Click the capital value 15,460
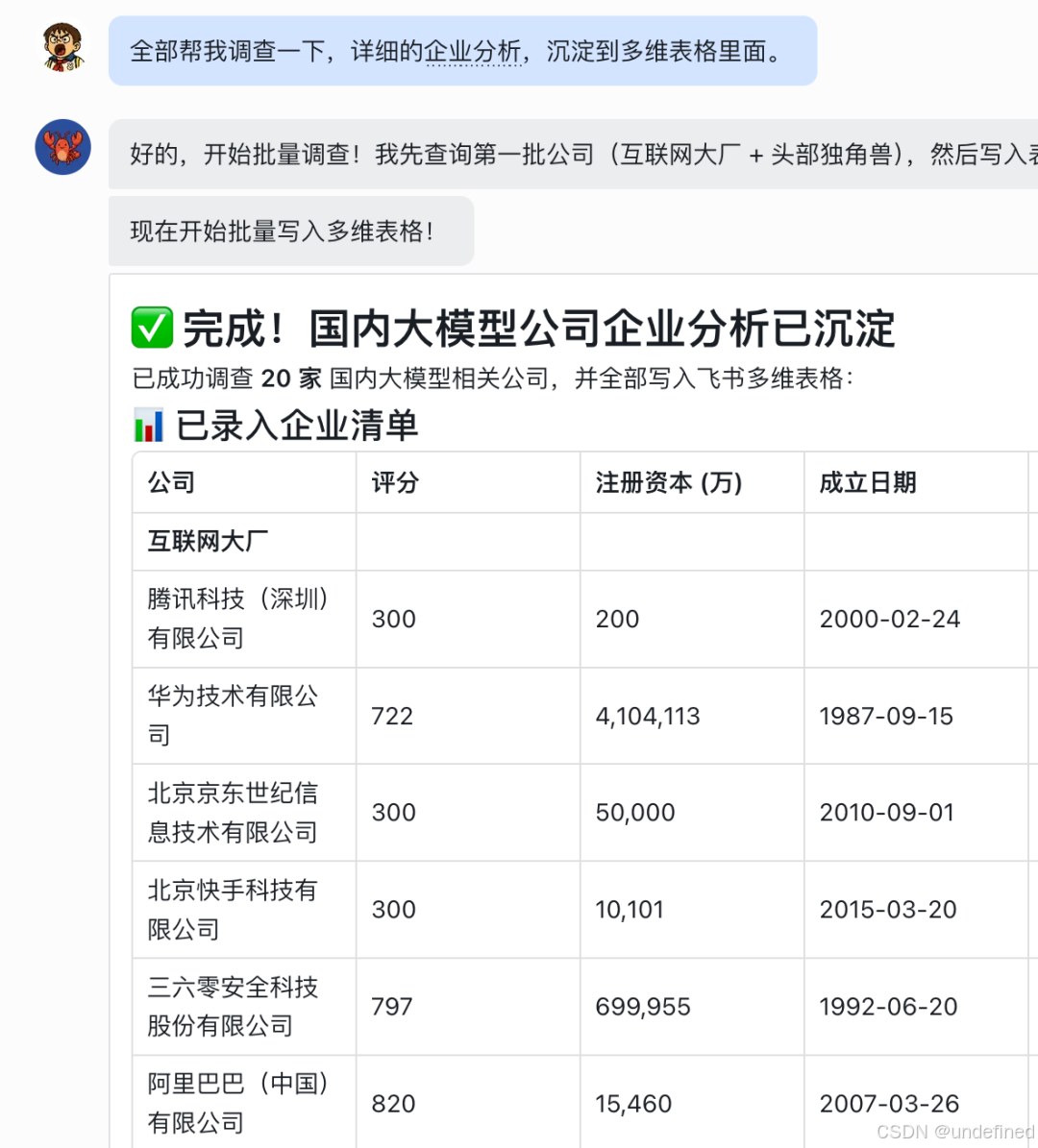Viewport: 1038px width, 1148px height. [633, 1104]
